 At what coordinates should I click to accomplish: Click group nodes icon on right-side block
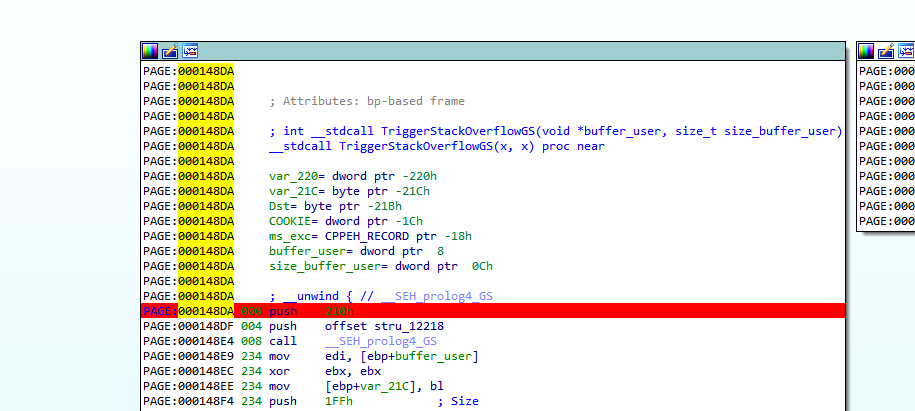click(x=906, y=51)
